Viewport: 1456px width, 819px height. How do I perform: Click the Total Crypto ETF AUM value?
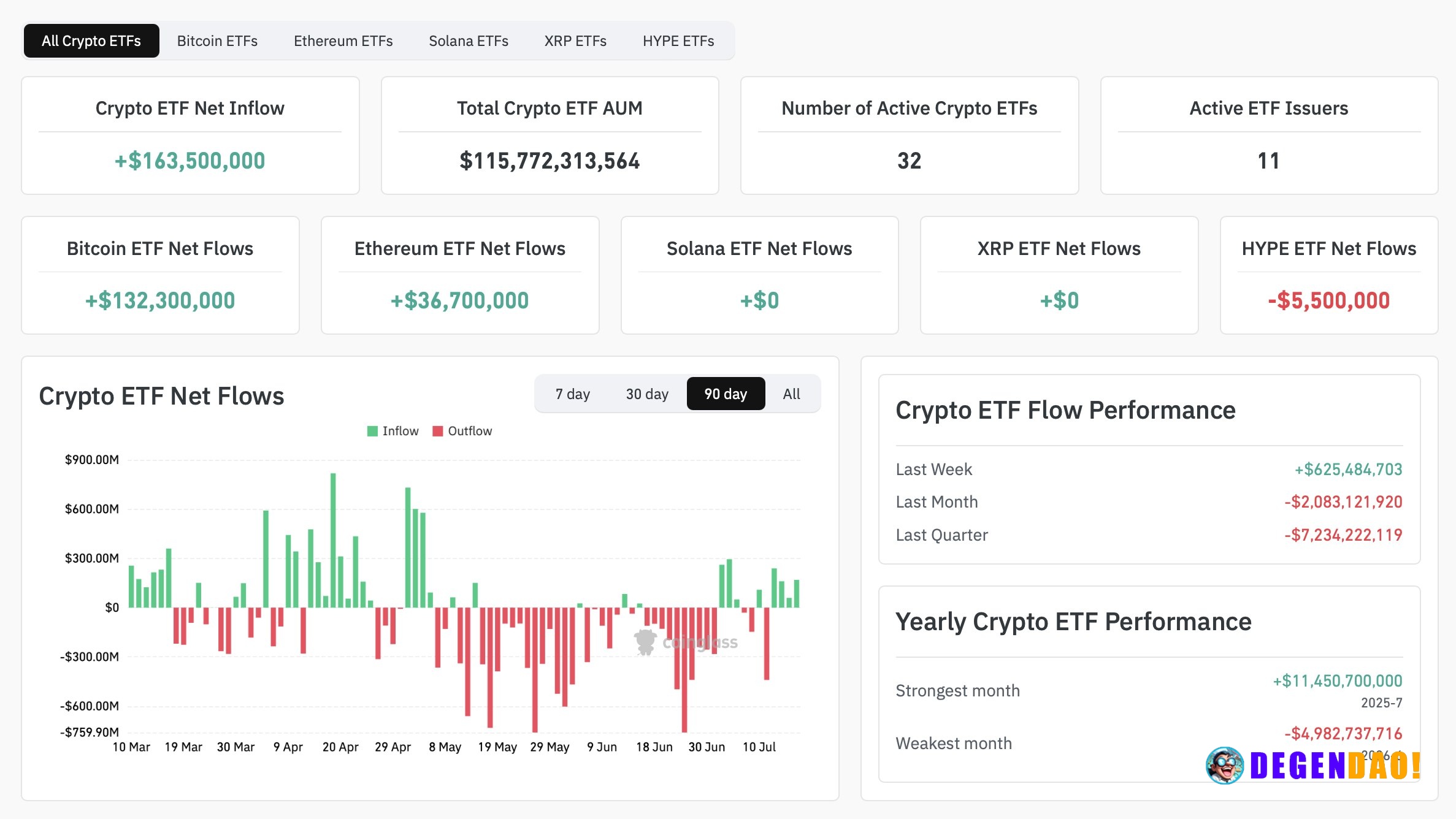coord(550,161)
